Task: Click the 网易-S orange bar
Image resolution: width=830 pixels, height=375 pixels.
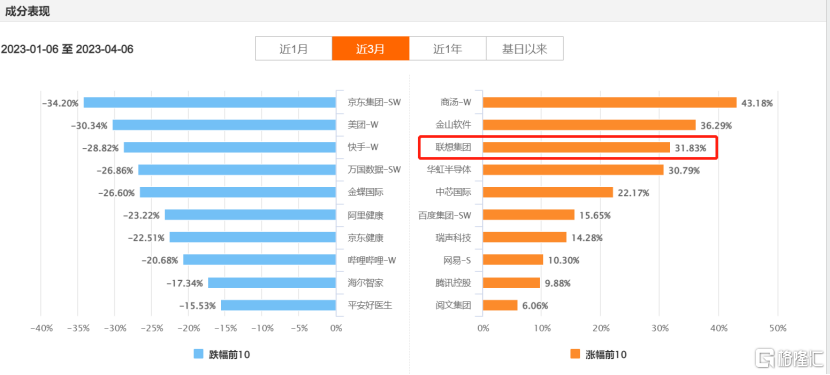Action: coord(513,260)
